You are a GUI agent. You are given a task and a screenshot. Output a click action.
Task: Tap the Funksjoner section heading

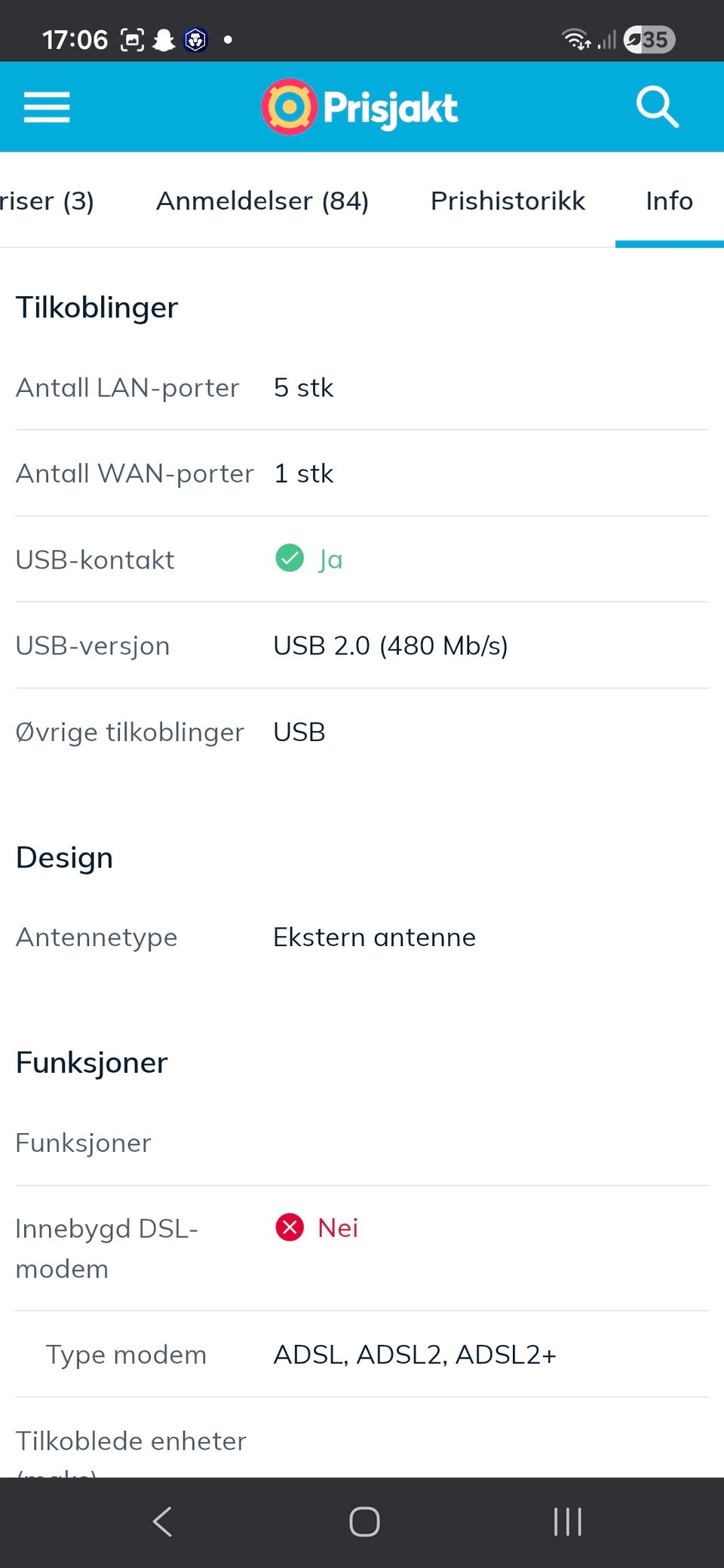[x=92, y=1062]
